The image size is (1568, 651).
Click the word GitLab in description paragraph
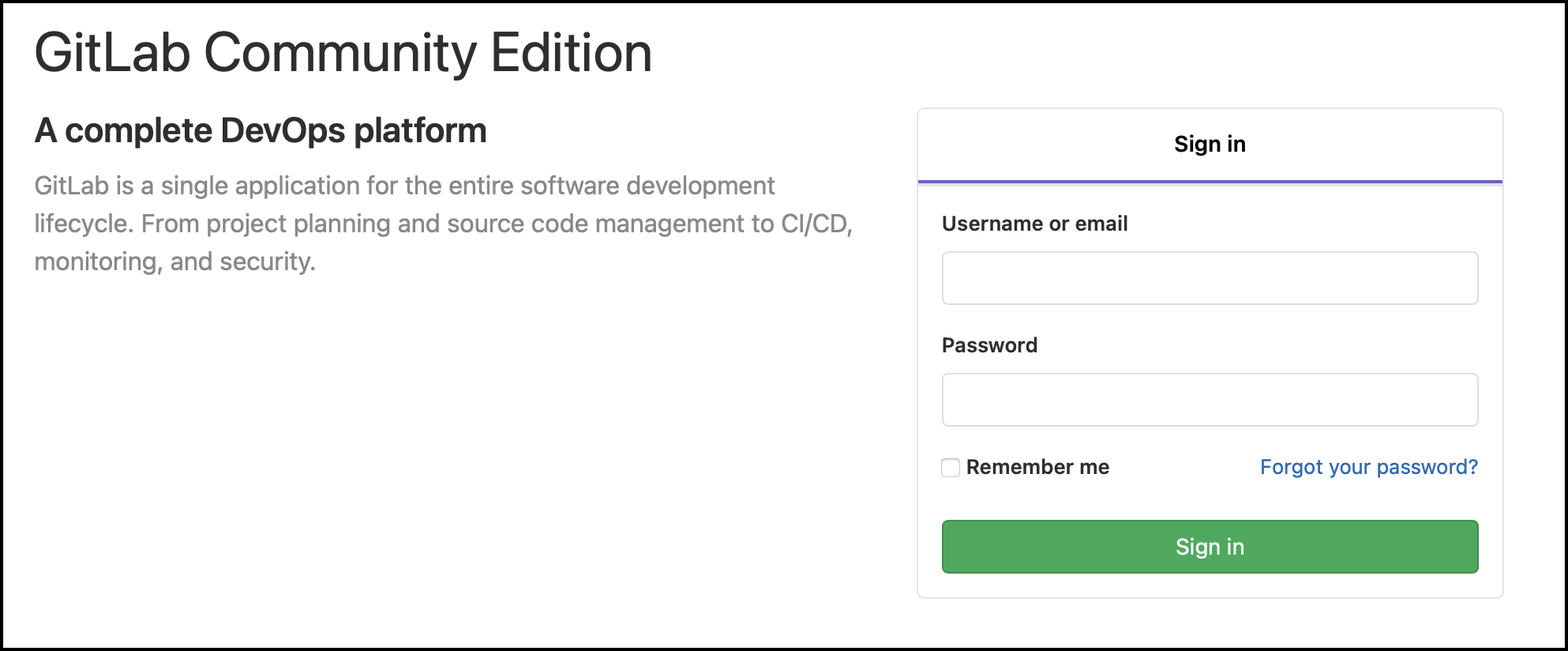tap(71, 186)
